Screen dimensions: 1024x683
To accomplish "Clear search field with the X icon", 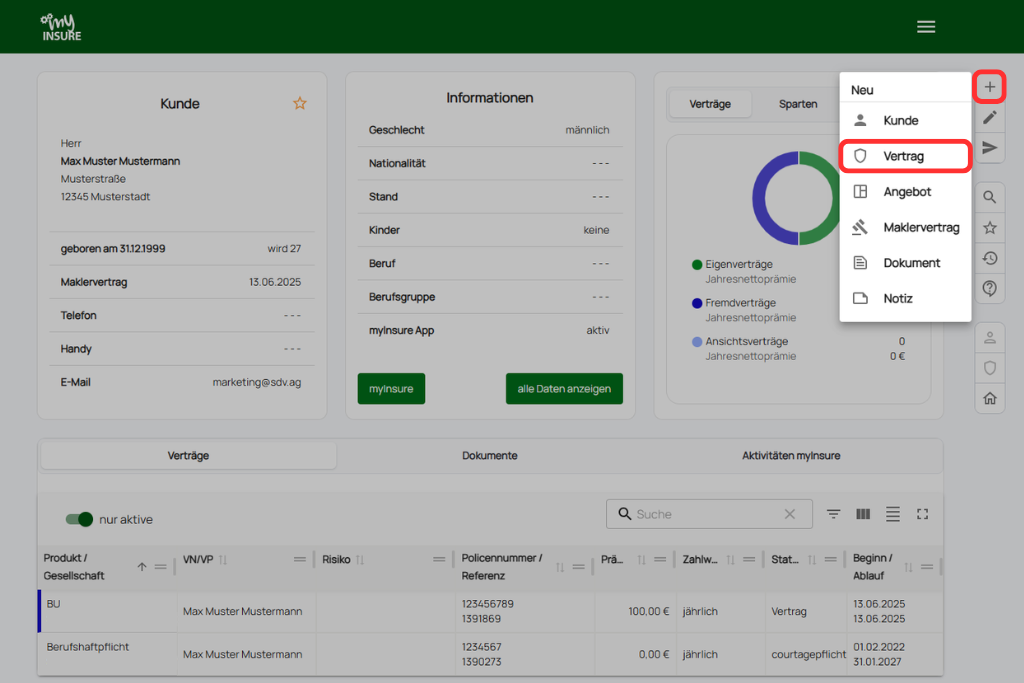I will pos(790,514).
